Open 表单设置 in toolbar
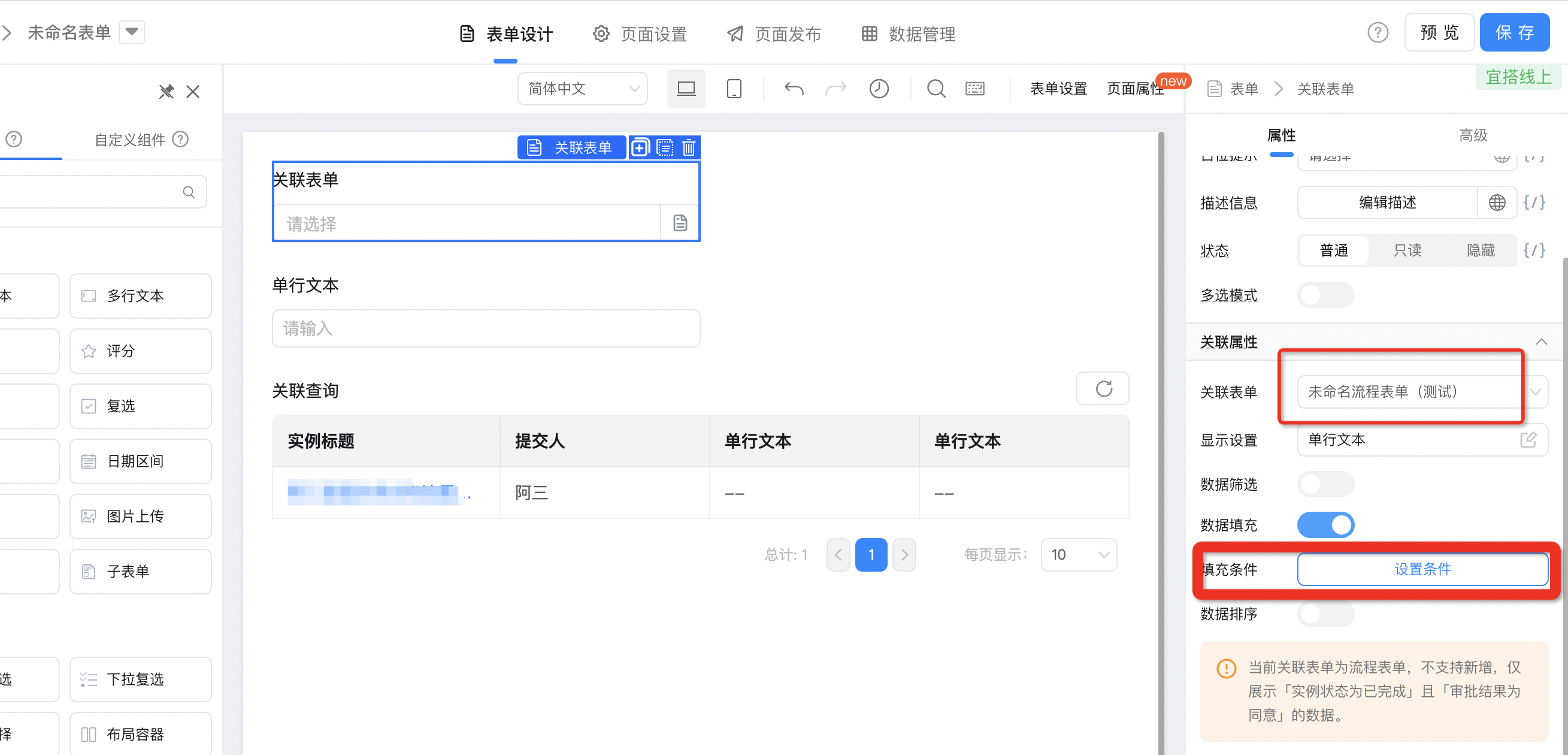Viewport: 1568px width, 755px height. point(1058,89)
